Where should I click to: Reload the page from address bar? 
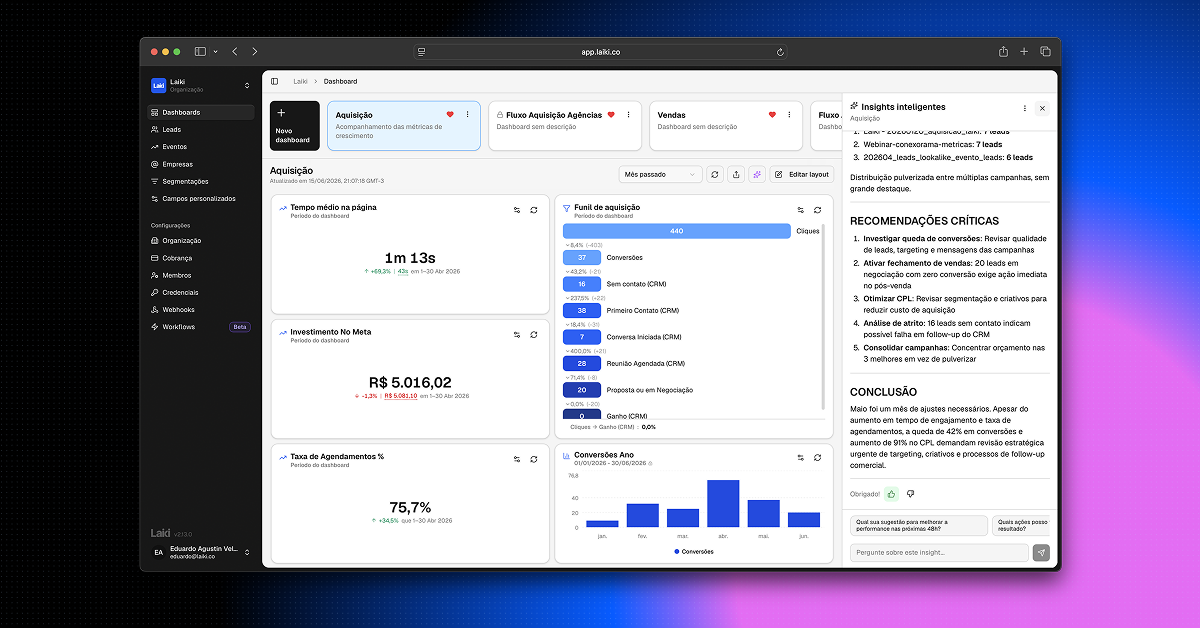pyautogui.click(x=780, y=51)
